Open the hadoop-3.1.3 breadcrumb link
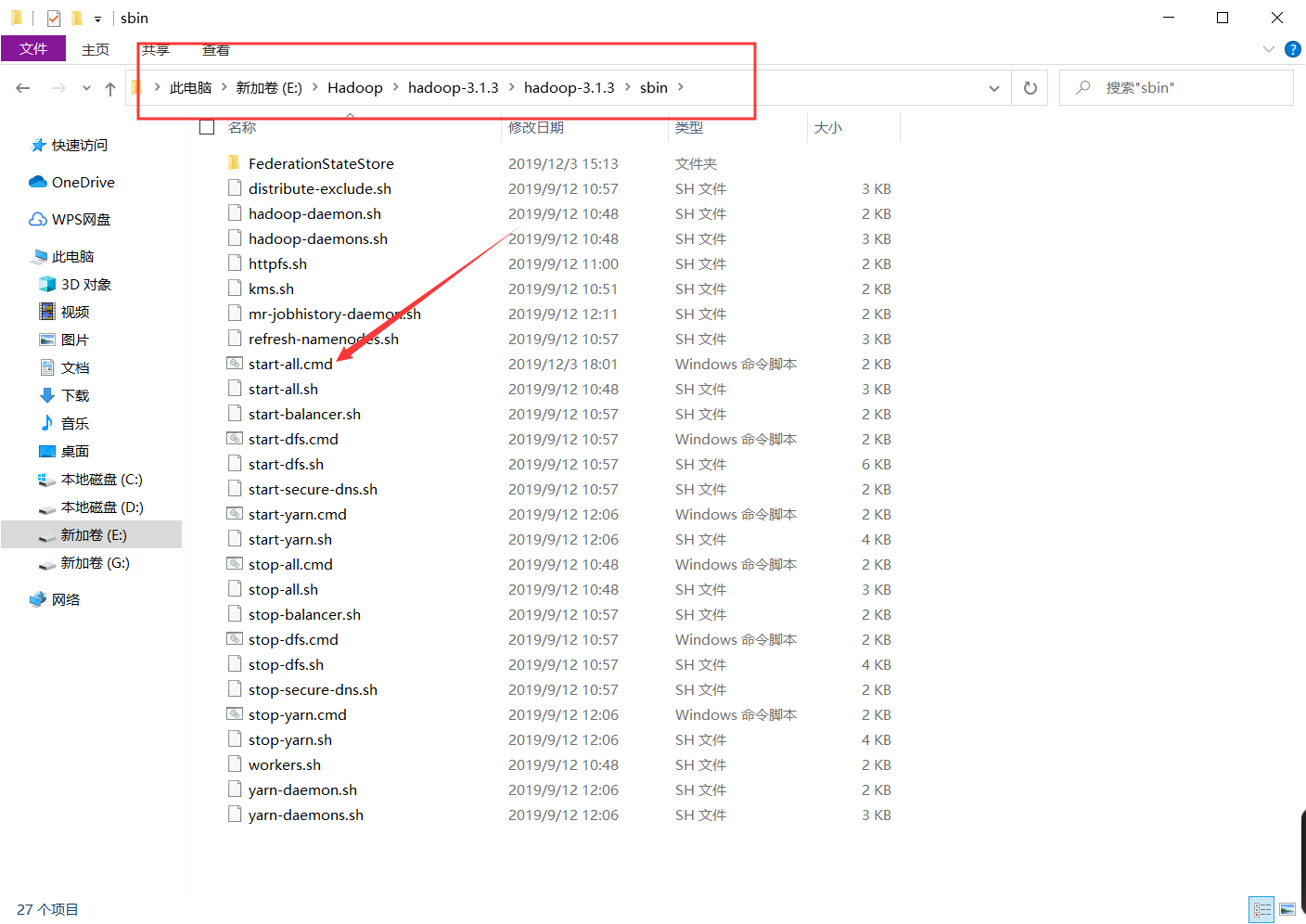This screenshot has height=924, width=1306. point(454,87)
